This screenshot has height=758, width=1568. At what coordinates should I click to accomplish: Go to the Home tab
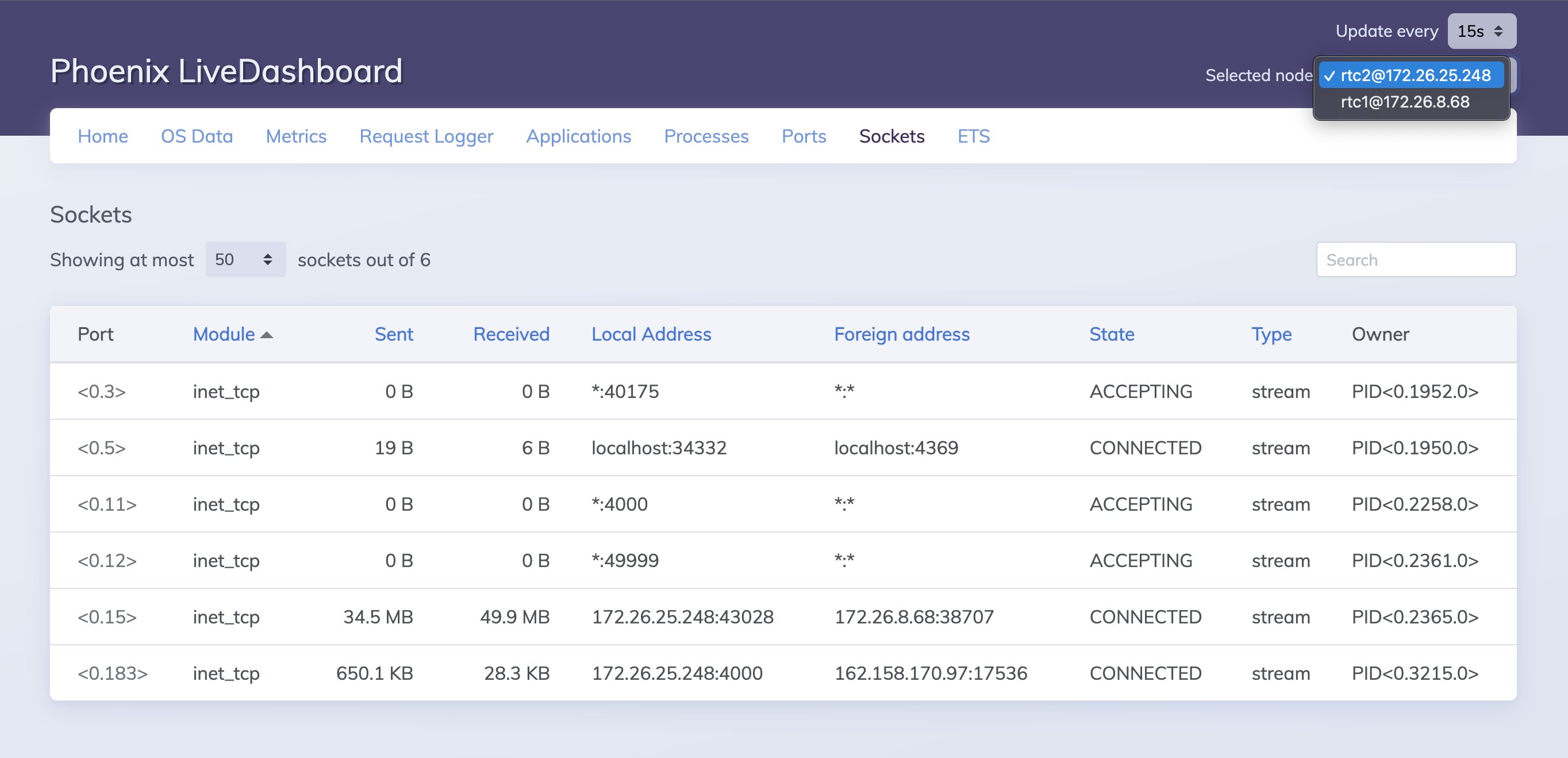tap(103, 136)
